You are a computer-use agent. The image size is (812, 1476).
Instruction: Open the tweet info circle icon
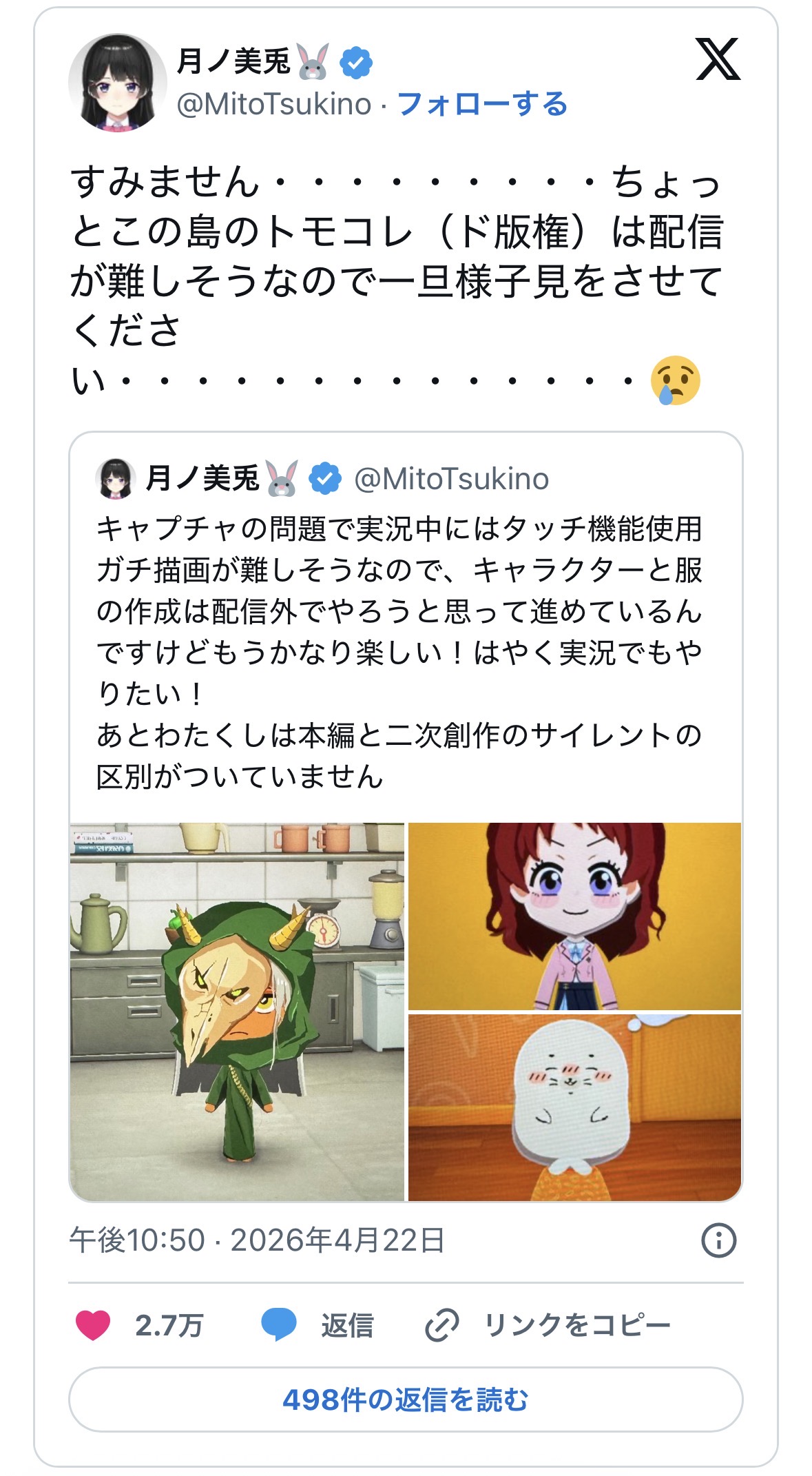click(x=718, y=1240)
